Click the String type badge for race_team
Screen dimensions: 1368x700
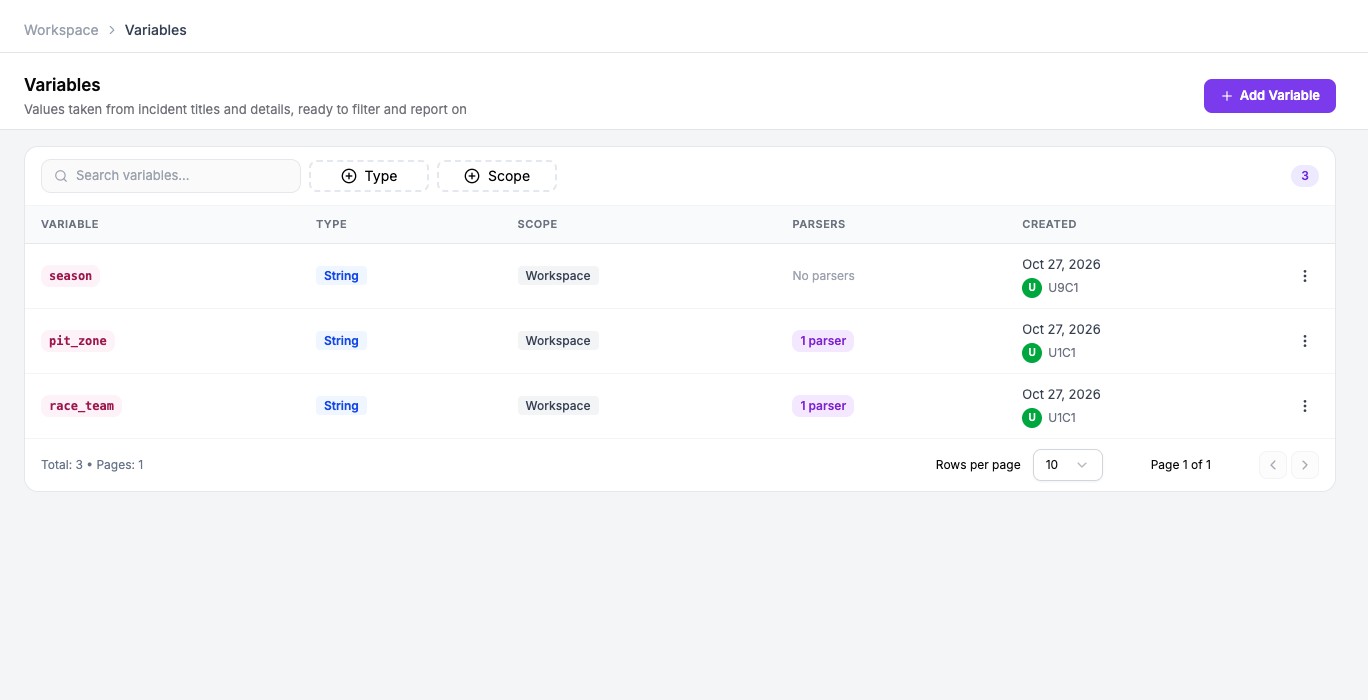pyautogui.click(x=341, y=406)
